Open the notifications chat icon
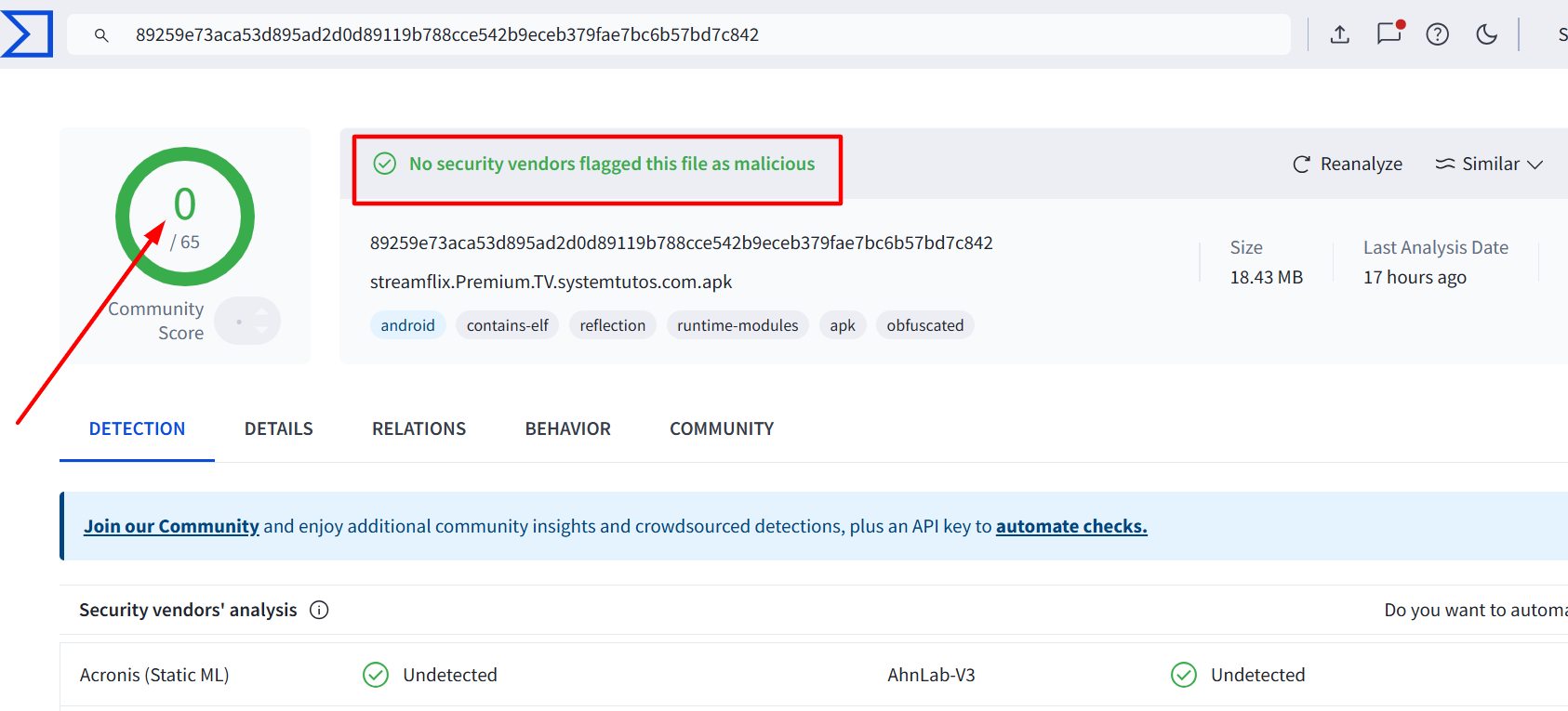The width and height of the screenshot is (1568, 711). (1389, 33)
